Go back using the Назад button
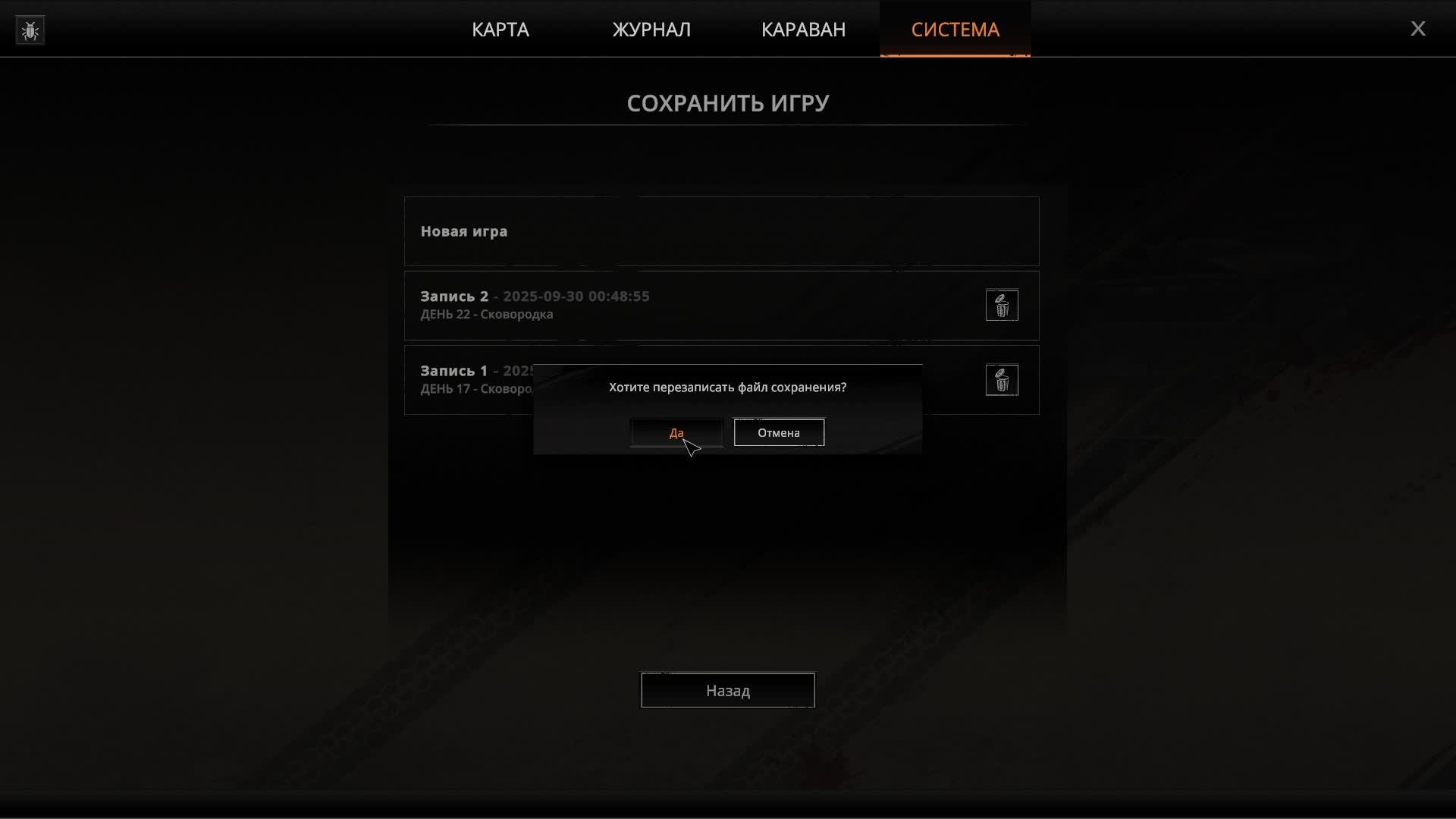This screenshot has height=819, width=1456. 728,690
